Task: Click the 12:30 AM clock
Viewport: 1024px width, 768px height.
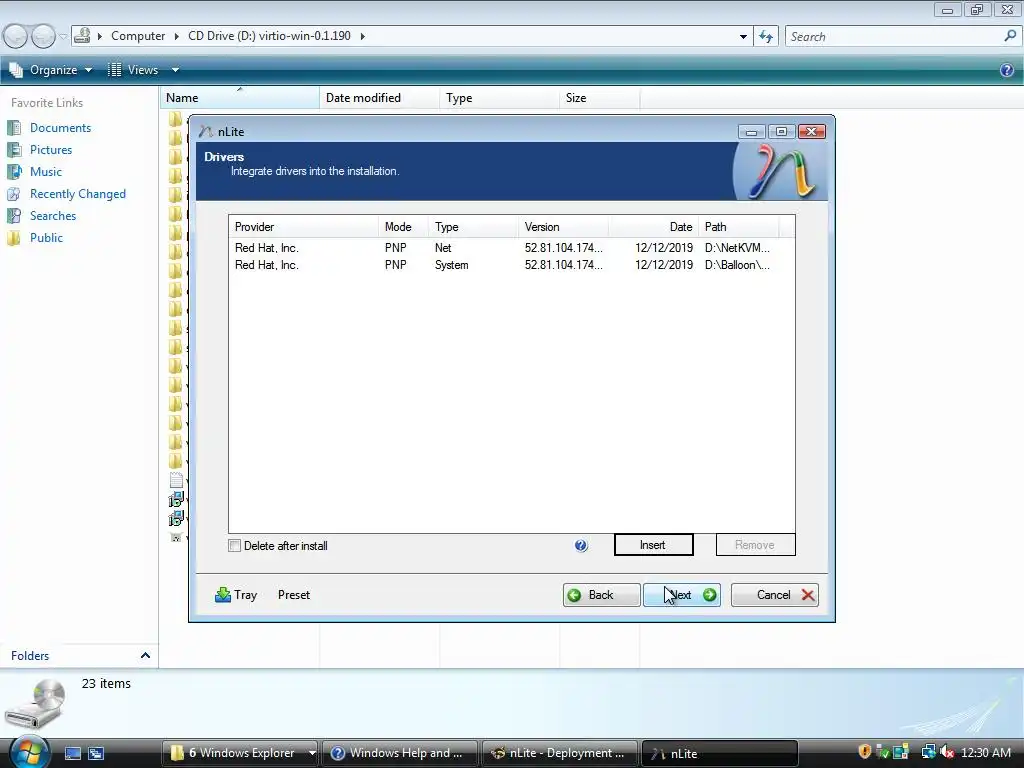Action: pyautogui.click(x=985, y=753)
